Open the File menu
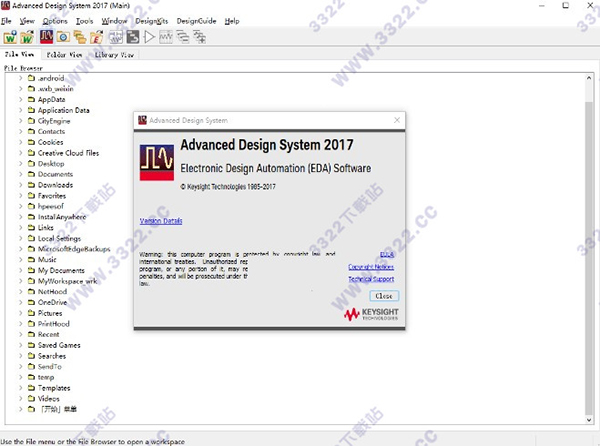 tap(6, 21)
